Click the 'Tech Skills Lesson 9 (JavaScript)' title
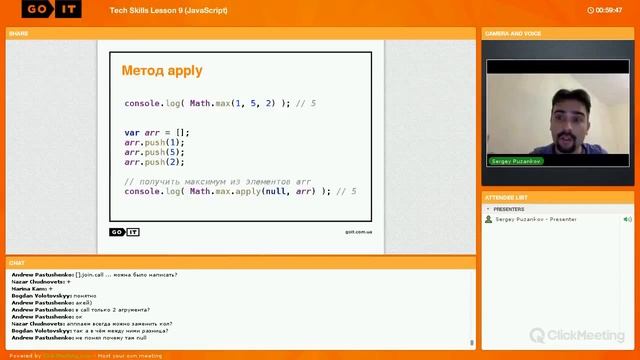This screenshot has height=360, width=640. (169, 11)
